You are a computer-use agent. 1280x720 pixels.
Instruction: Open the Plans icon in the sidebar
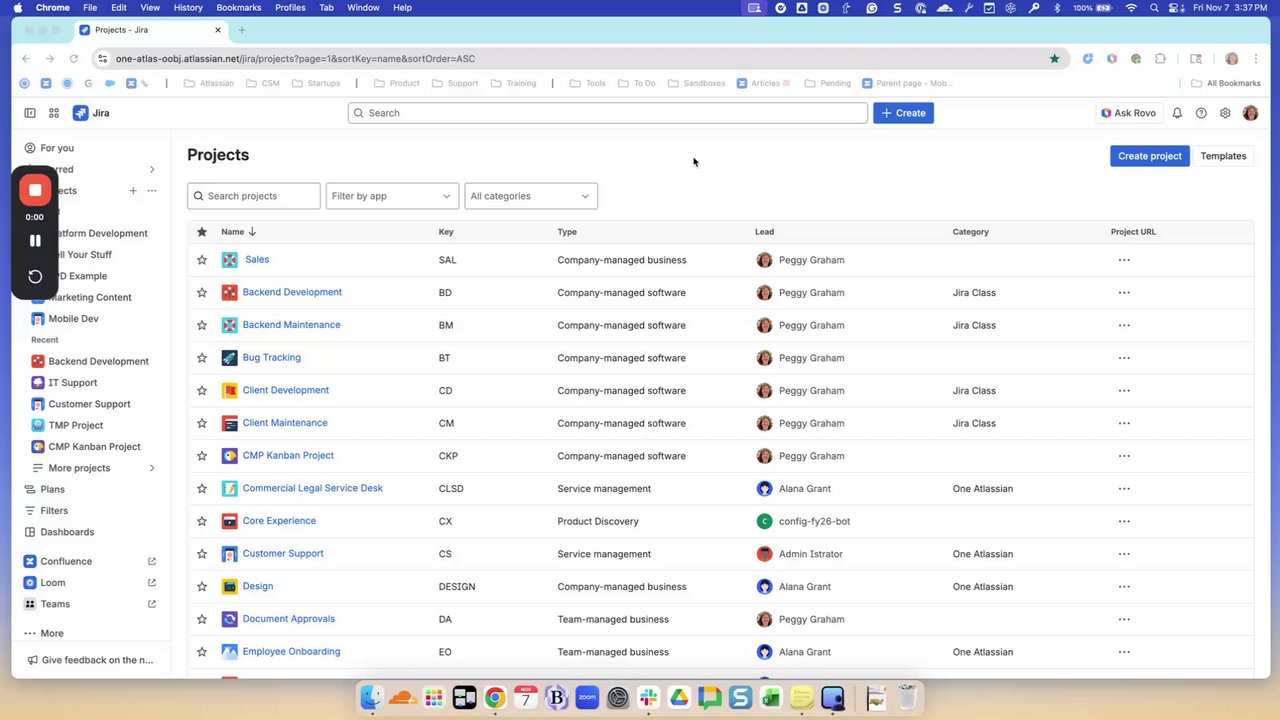(30, 489)
